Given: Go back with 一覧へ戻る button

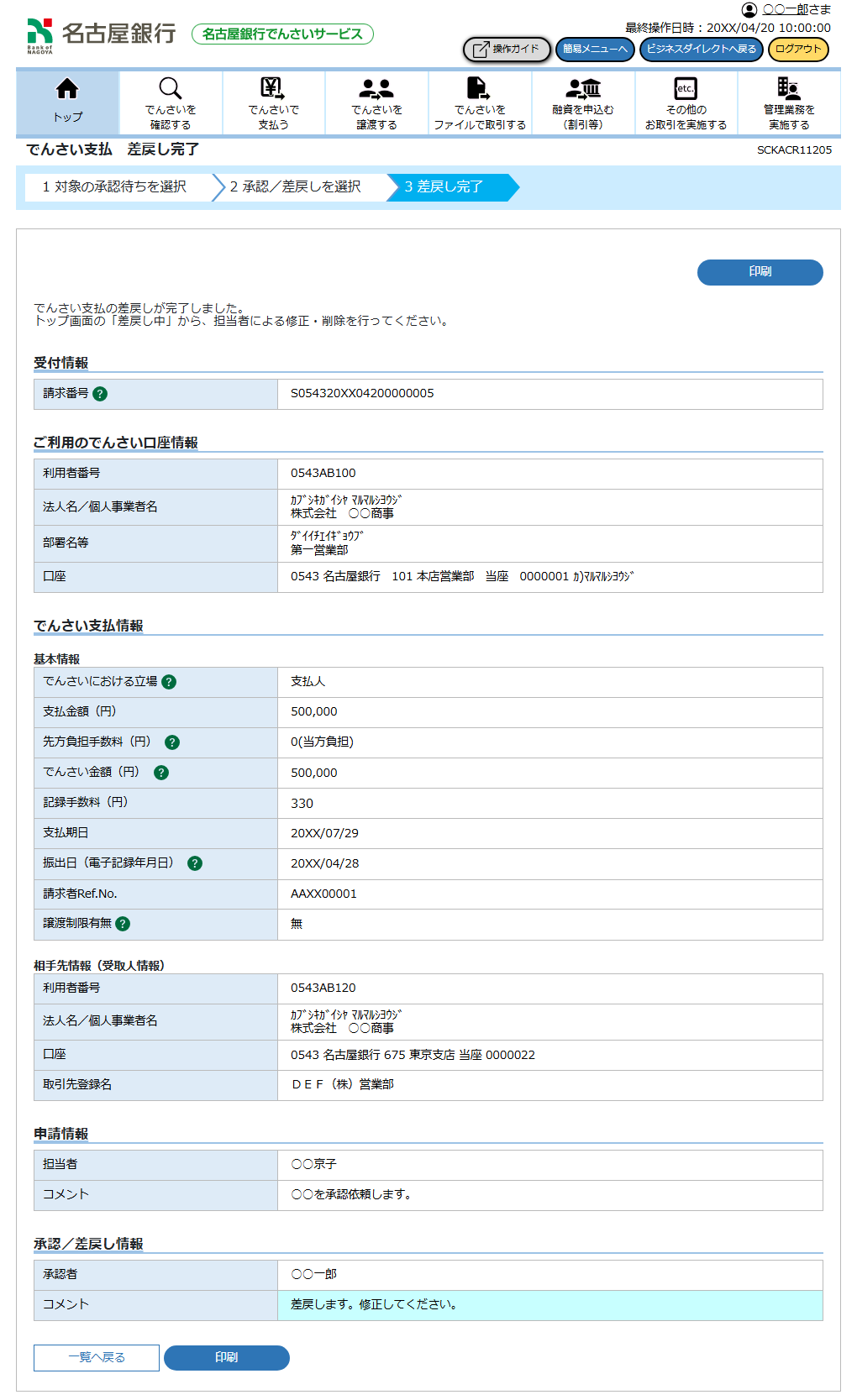Looking at the screenshot, I should point(97,1358).
